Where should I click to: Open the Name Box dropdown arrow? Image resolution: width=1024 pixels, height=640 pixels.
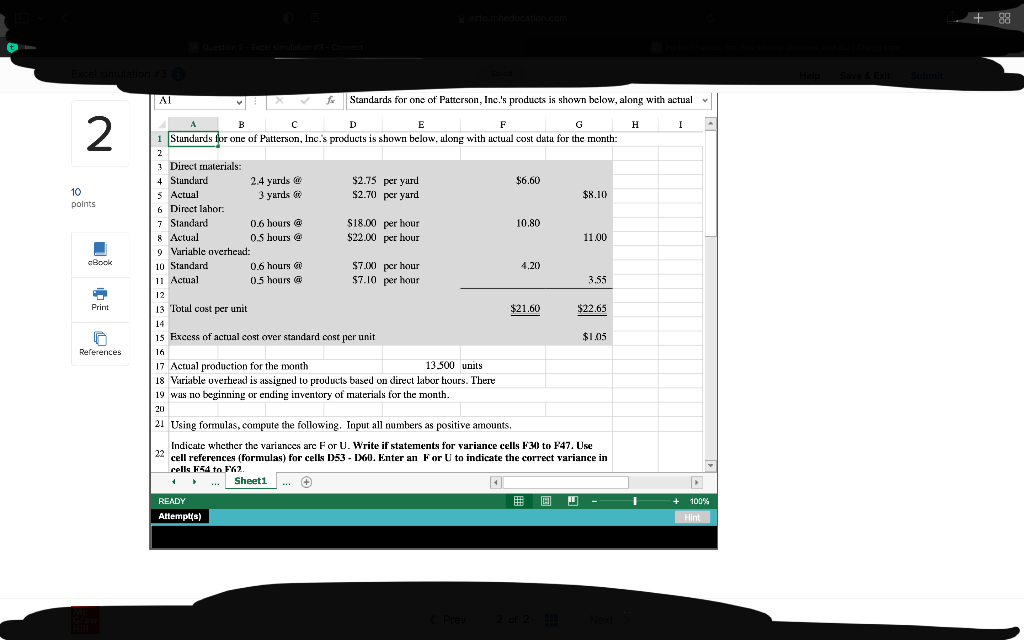click(x=238, y=101)
